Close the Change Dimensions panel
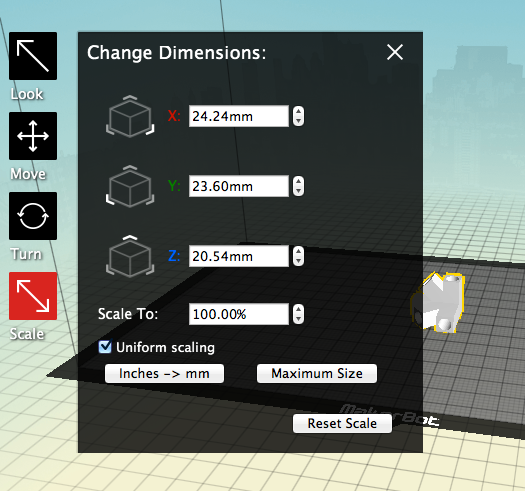Viewport: 525px width, 491px height. pyautogui.click(x=395, y=52)
